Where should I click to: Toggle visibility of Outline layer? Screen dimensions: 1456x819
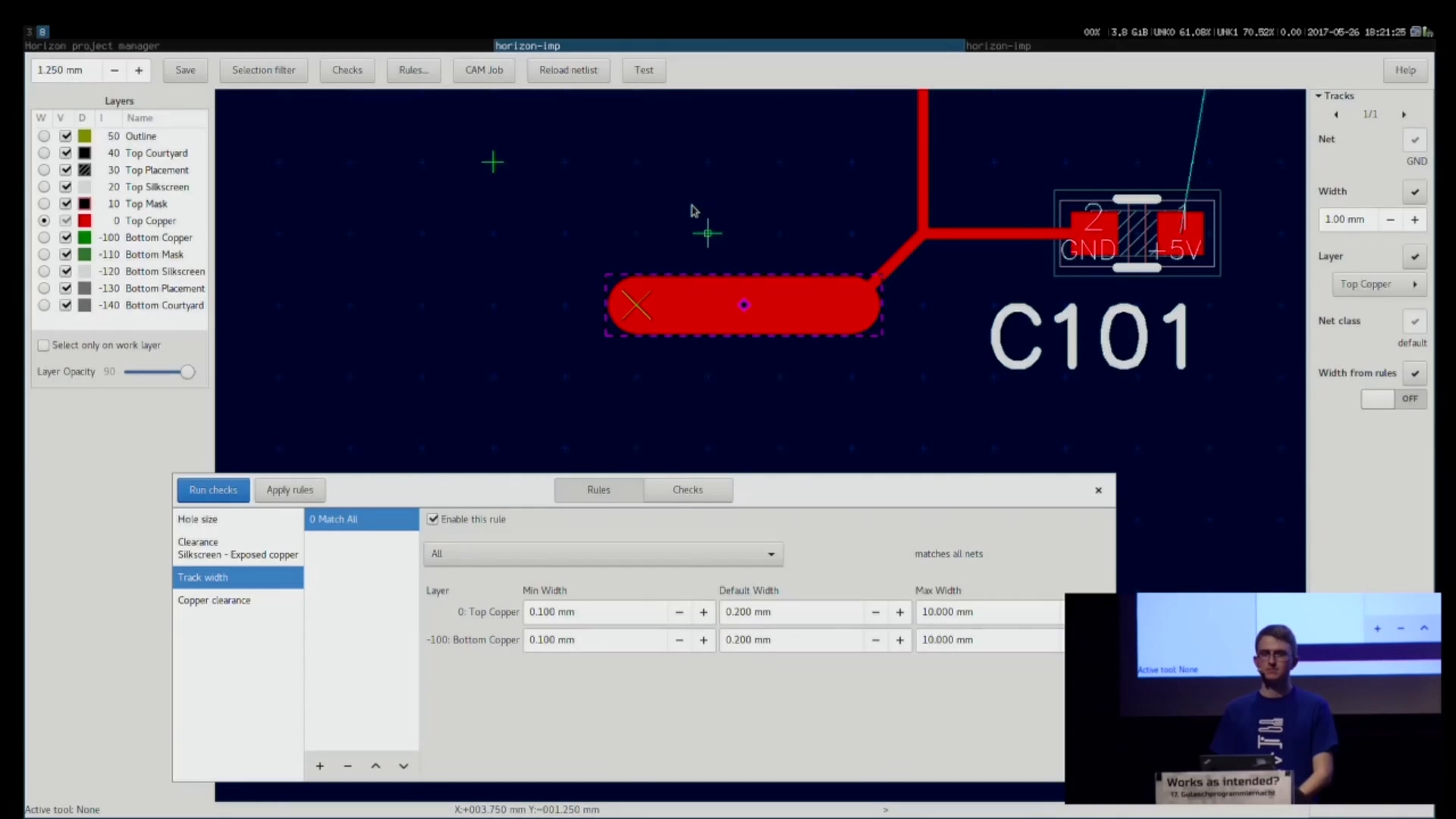pos(66,136)
